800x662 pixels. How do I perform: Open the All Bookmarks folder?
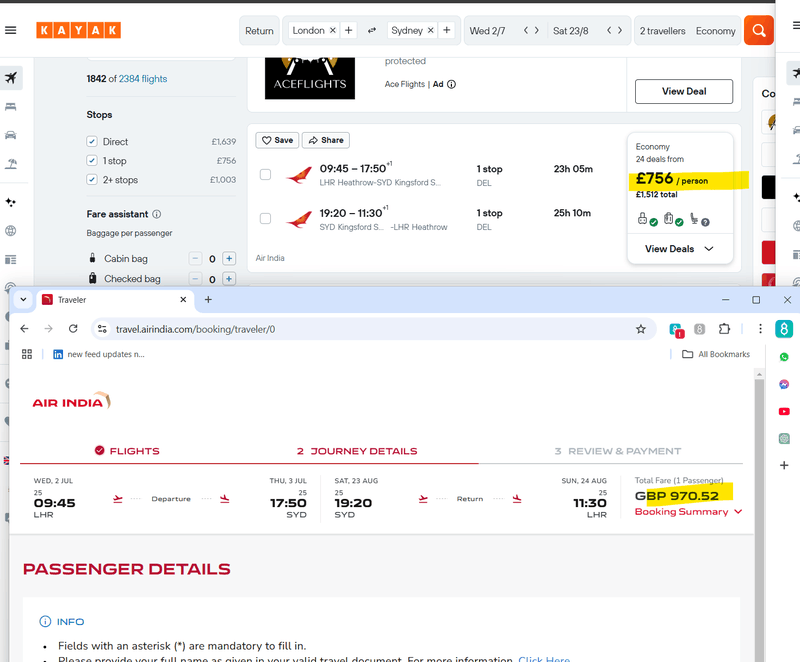coord(716,354)
